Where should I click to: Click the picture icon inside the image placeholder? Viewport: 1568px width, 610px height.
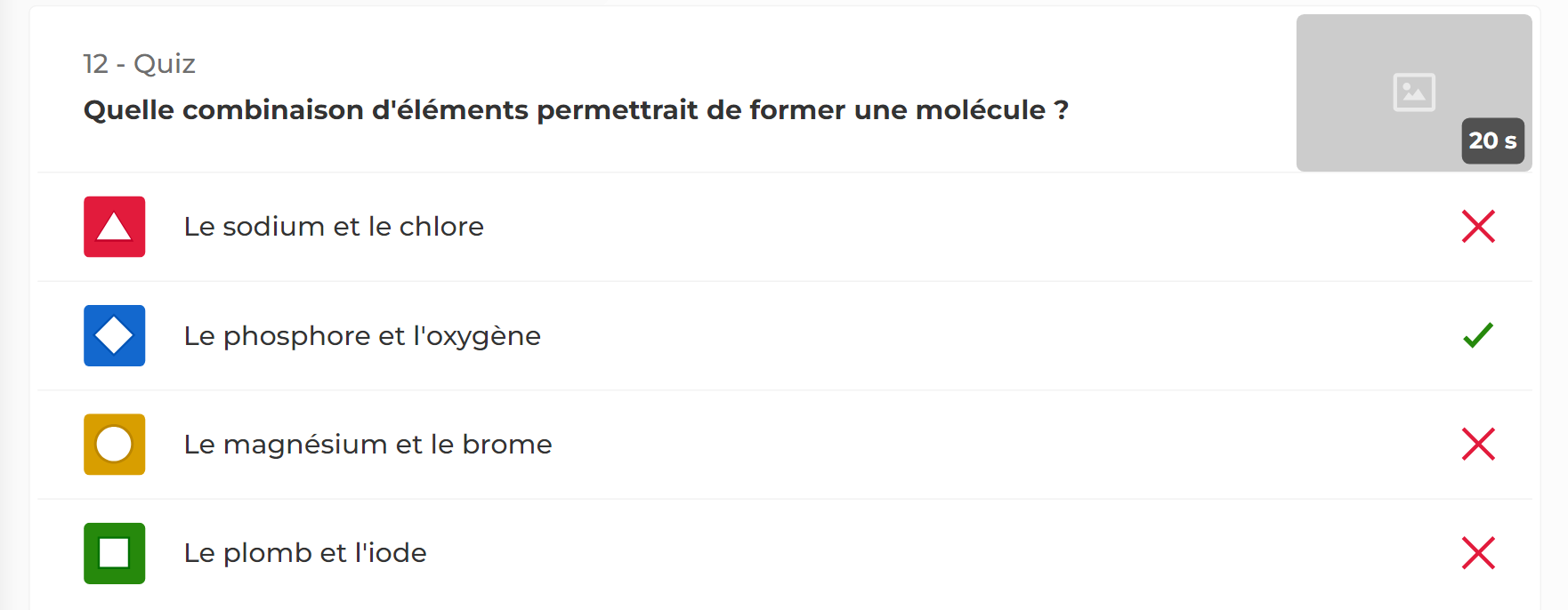pyautogui.click(x=1413, y=92)
